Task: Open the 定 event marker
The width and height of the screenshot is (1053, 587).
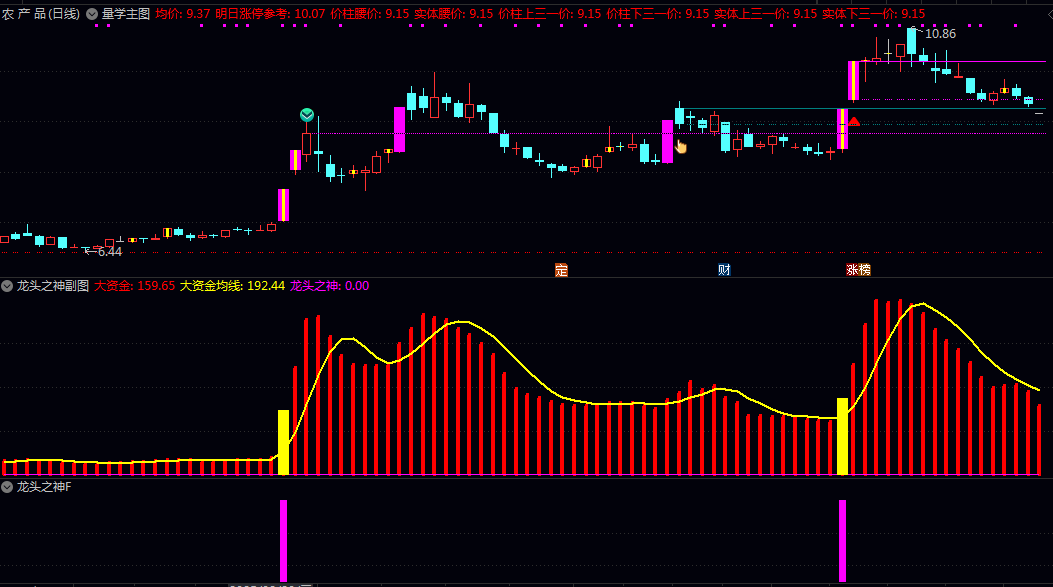Action: pos(561,270)
